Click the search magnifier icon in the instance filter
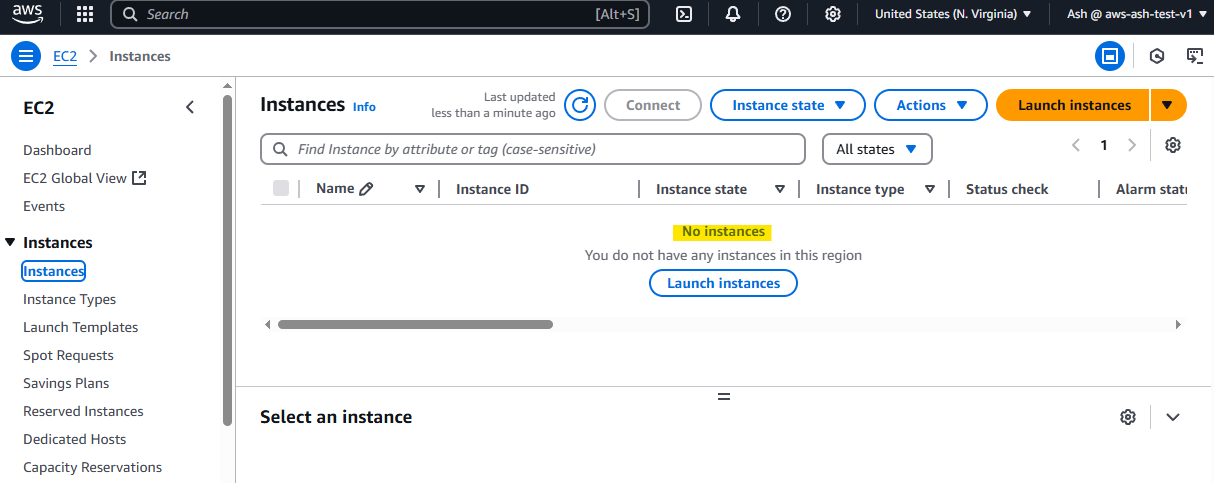The width and height of the screenshot is (1214, 483). pyautogui.click(x=279, y=149)
